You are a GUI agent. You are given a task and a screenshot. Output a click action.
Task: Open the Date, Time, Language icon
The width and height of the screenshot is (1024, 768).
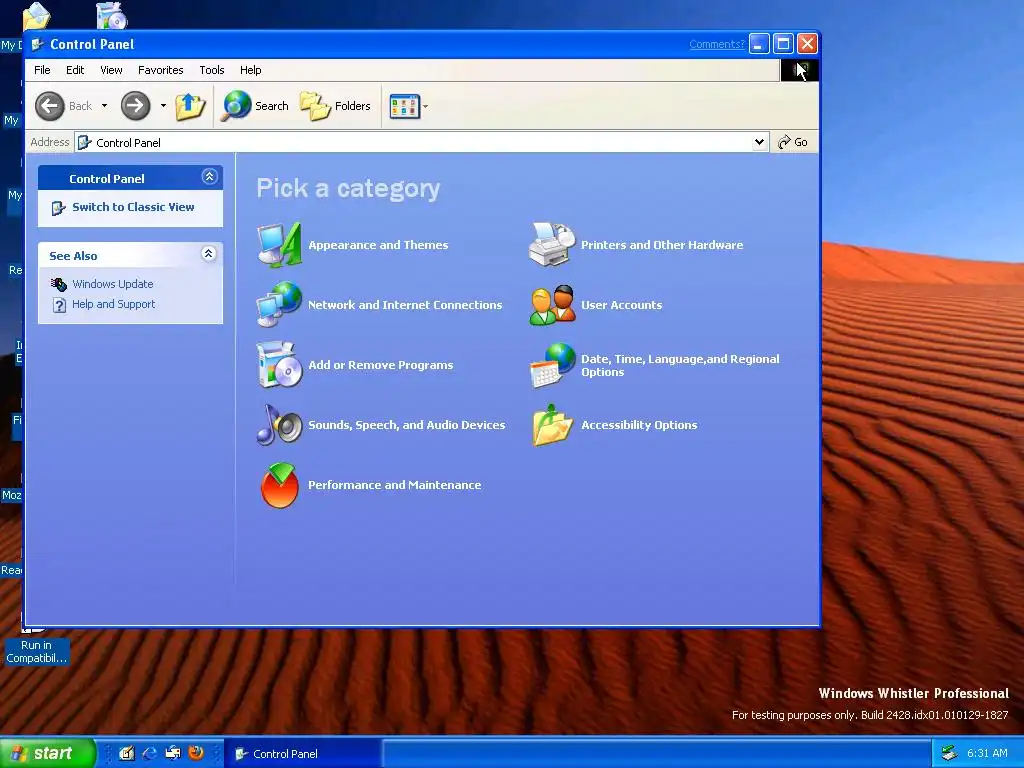point(552,365)
